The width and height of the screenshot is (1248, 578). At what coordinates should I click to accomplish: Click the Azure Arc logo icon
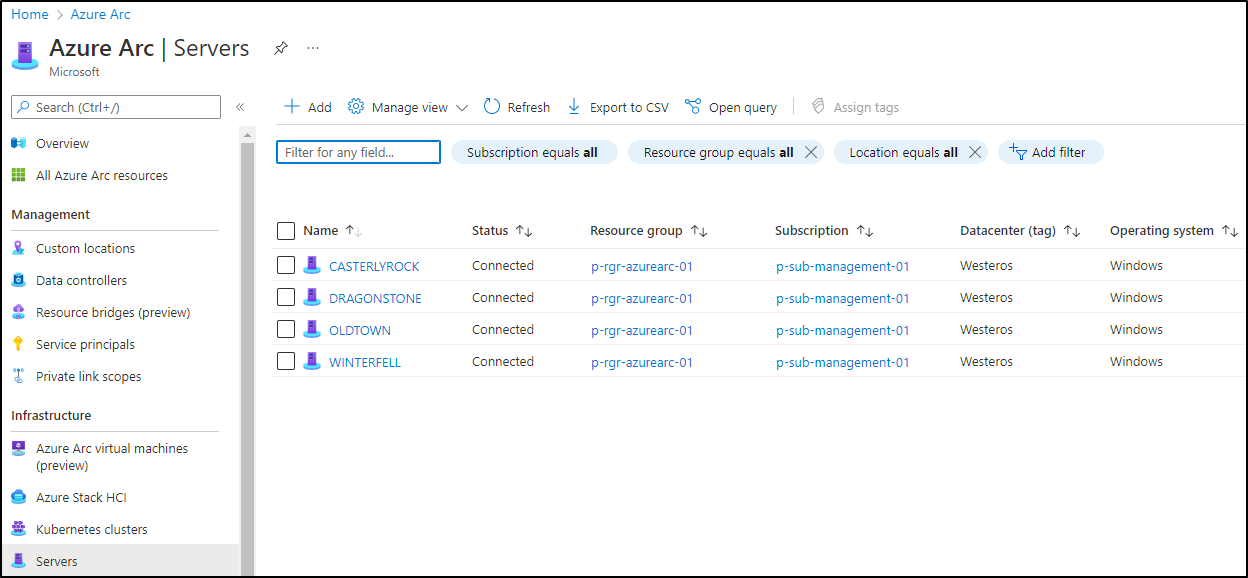click(x=24, y=55)
